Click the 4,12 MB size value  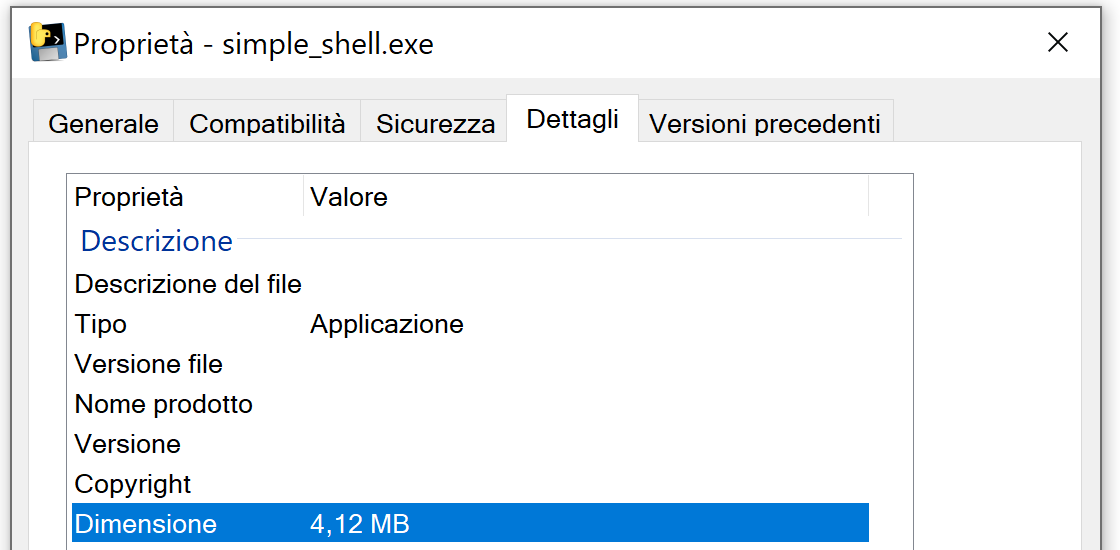coord(360,524)
